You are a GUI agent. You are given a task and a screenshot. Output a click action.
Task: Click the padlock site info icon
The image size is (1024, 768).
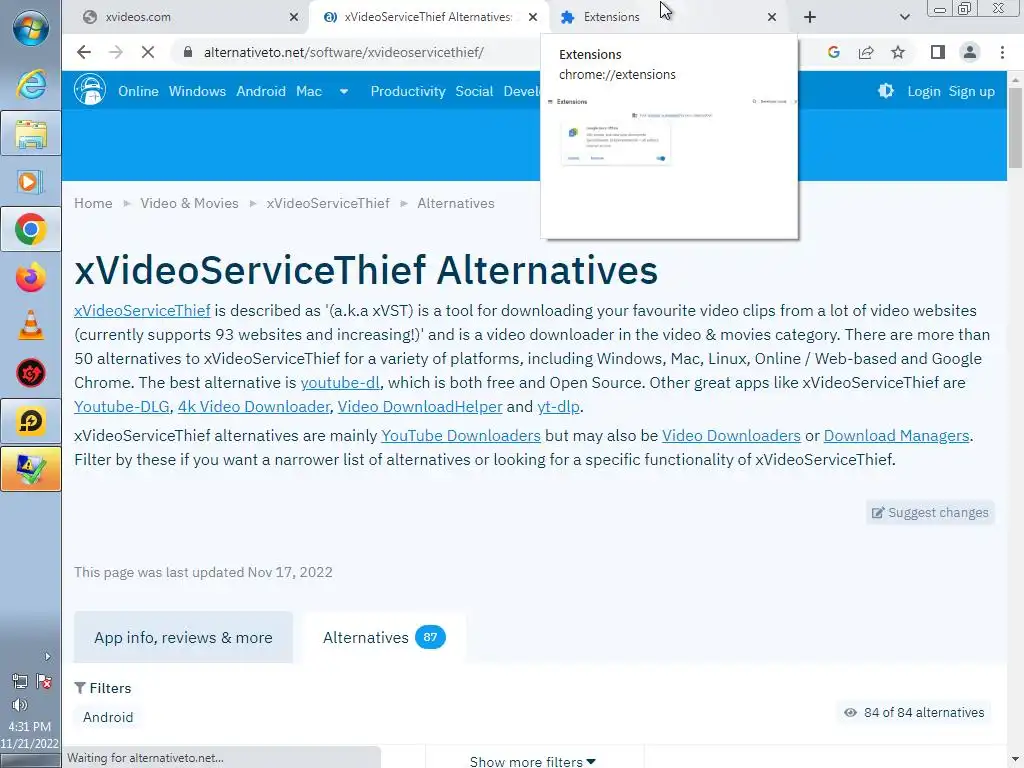click(188, 52)
